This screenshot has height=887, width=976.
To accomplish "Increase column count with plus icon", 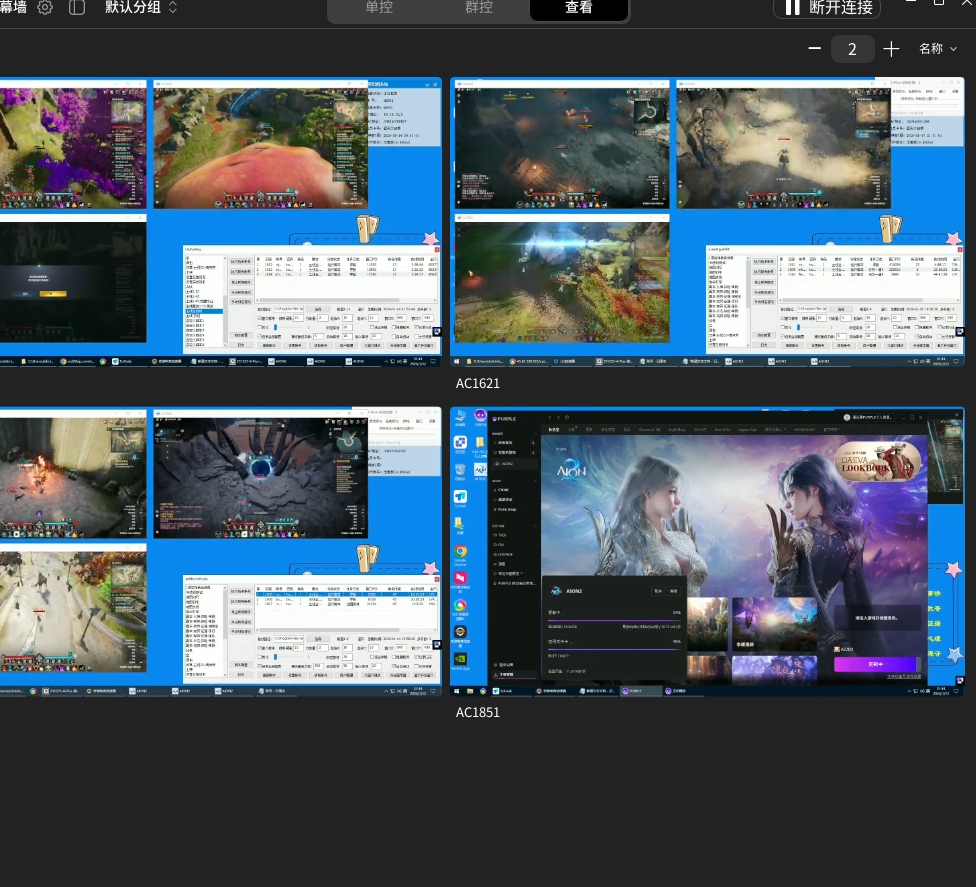I will (x=891, y=49).
